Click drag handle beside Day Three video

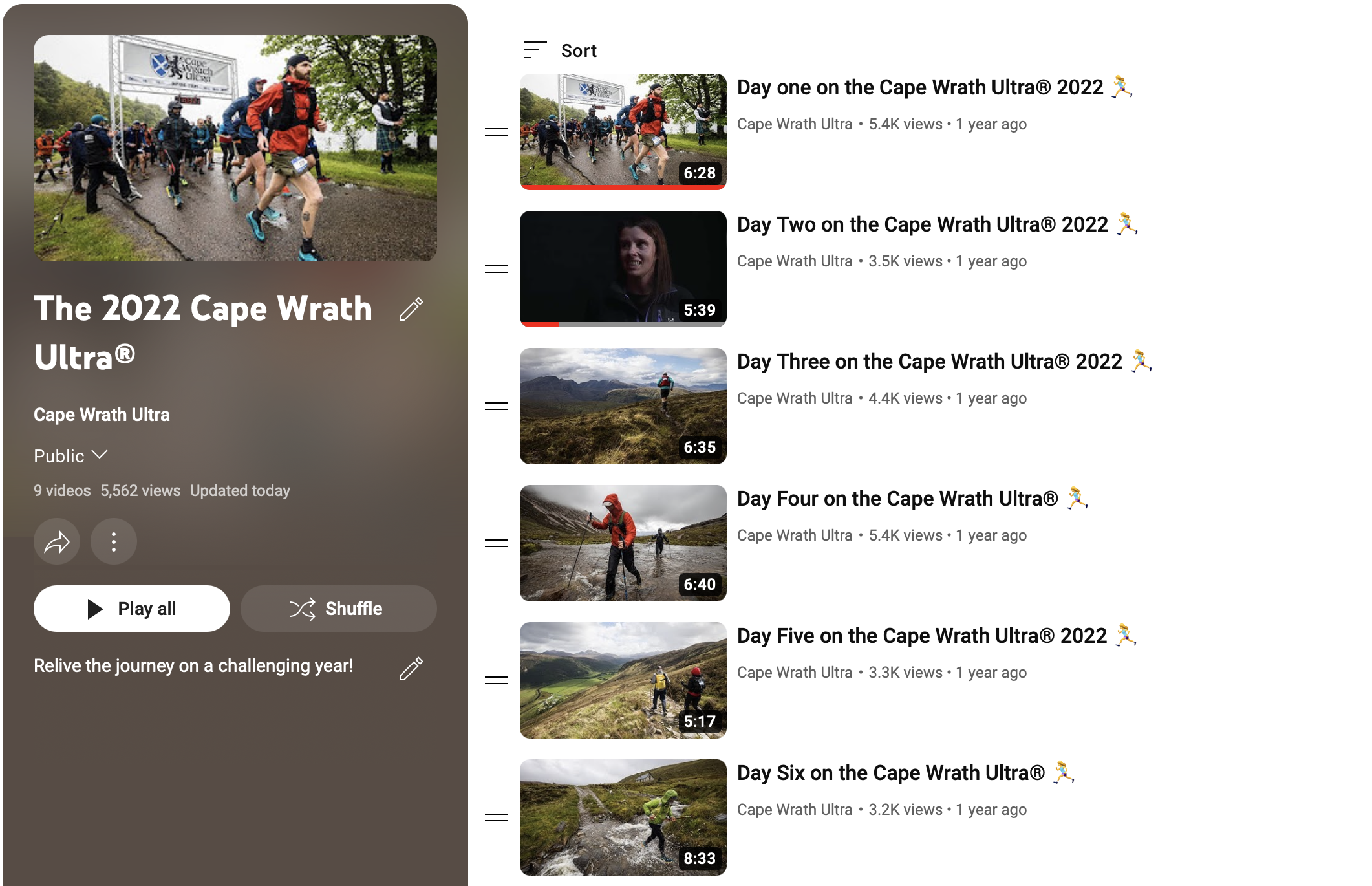pos(497,406)
